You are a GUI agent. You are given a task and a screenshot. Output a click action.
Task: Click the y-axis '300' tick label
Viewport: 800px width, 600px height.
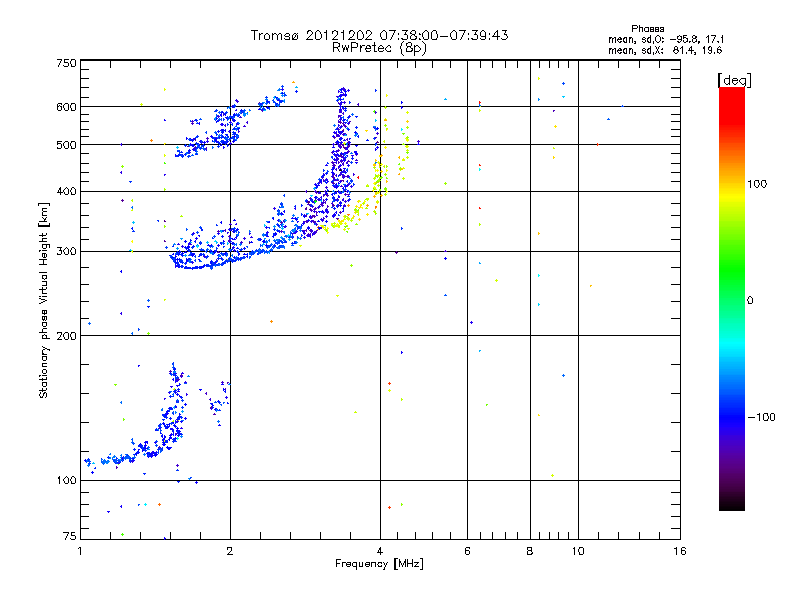[66, 252]
